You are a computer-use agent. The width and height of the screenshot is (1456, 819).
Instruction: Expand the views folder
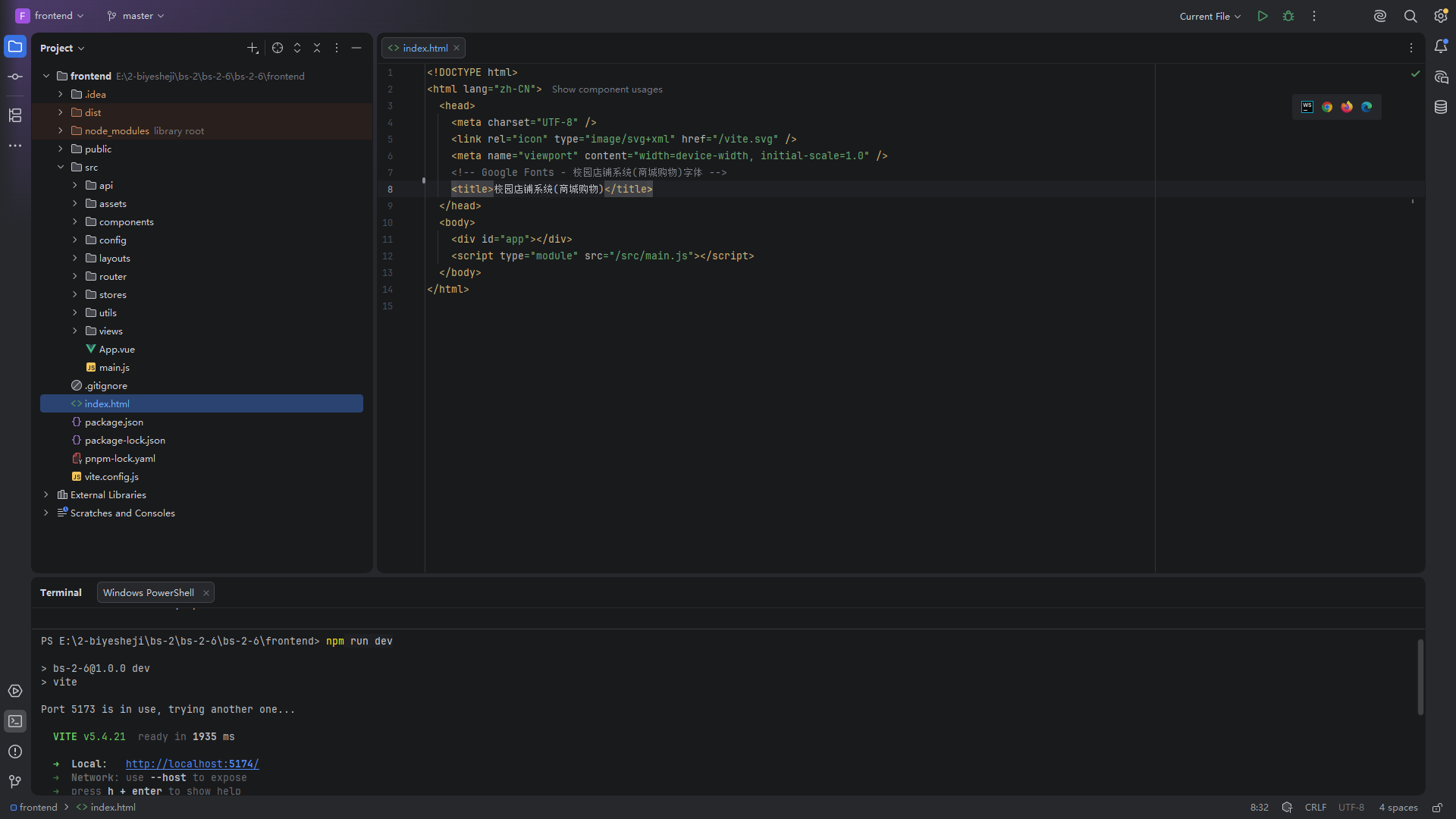pos(75,331)
